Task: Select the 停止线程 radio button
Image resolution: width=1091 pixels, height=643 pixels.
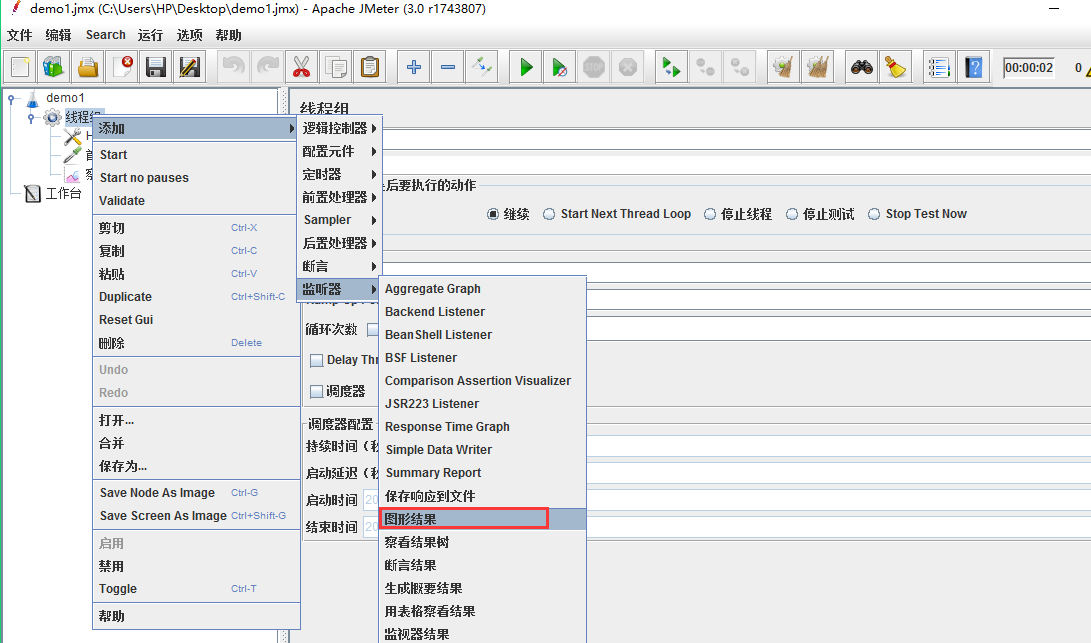Action: (710, 214)
